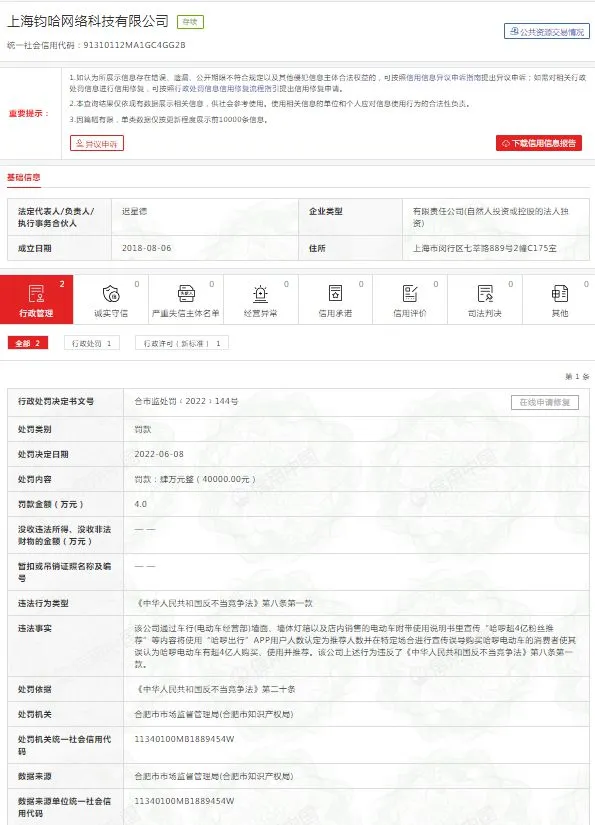Click the 第 1 条 record counter
595x825 pixels.
(577, 377)
